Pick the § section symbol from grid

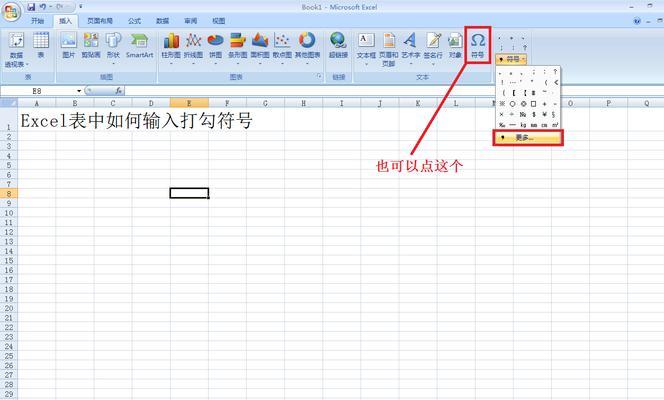[x=553, y=114]
